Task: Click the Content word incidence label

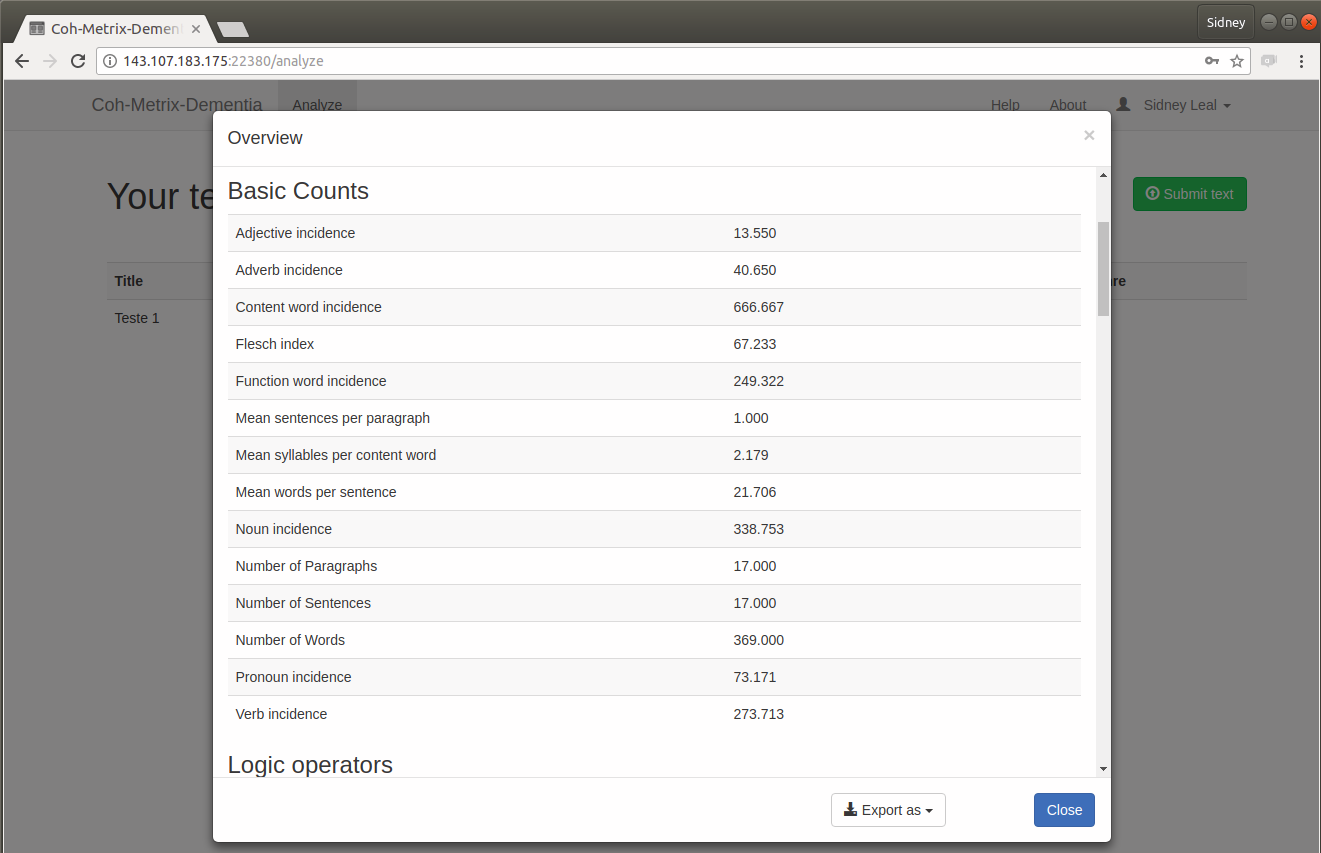Action: click(x=309, y=307)
